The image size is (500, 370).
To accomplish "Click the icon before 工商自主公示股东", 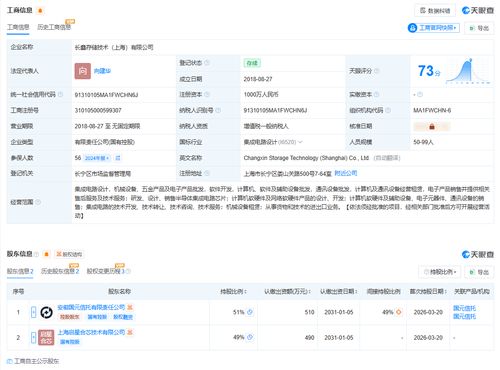I will click(x=10, y=361).
